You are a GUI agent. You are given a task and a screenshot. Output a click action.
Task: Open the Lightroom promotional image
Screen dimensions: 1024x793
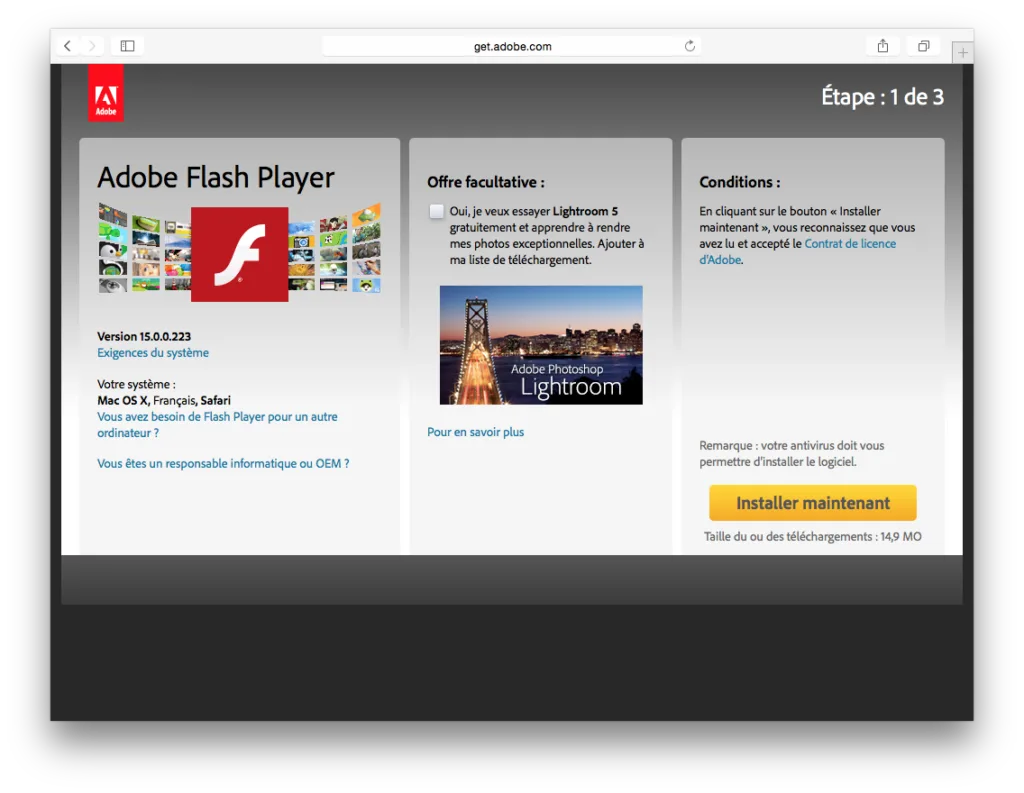tap(541, 345)
